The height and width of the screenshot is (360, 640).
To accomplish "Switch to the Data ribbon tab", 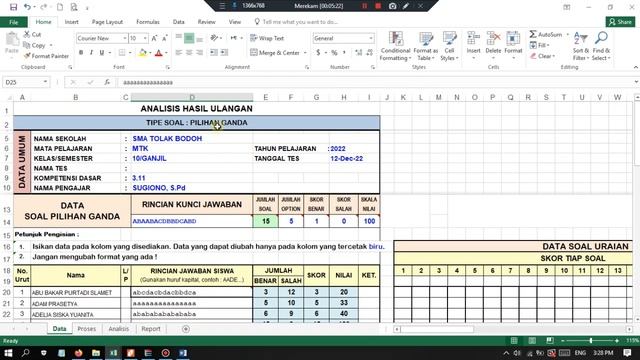I will pos(178,22).
